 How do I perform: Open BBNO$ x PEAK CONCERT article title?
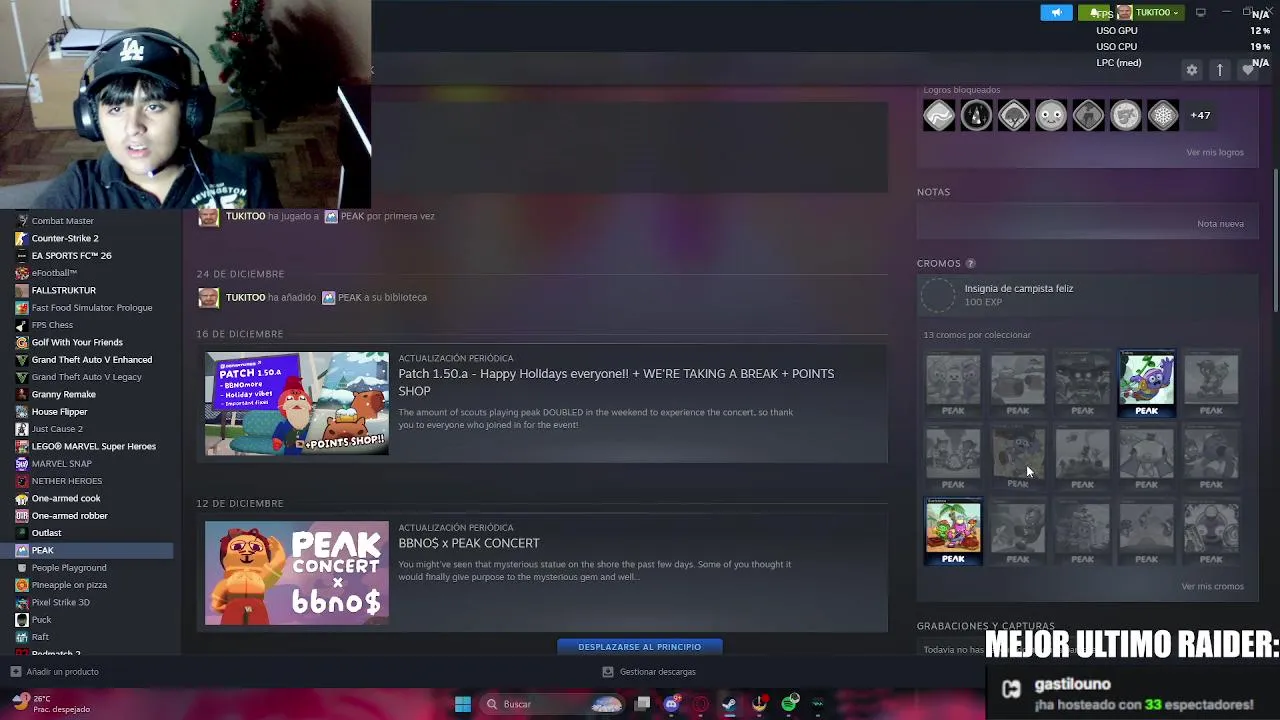(x=469, y=543)
